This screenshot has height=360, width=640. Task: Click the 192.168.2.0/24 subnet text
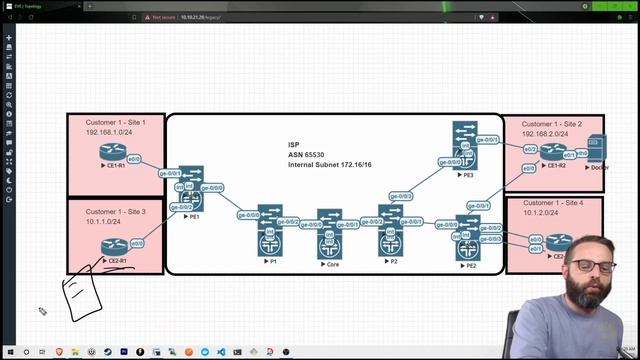(x=545, y=134)
